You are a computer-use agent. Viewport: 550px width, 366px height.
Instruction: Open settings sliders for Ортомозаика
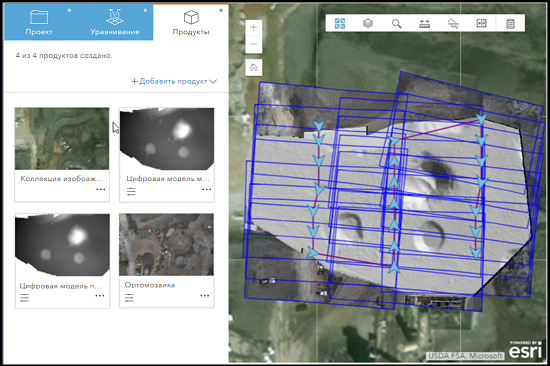129,298
